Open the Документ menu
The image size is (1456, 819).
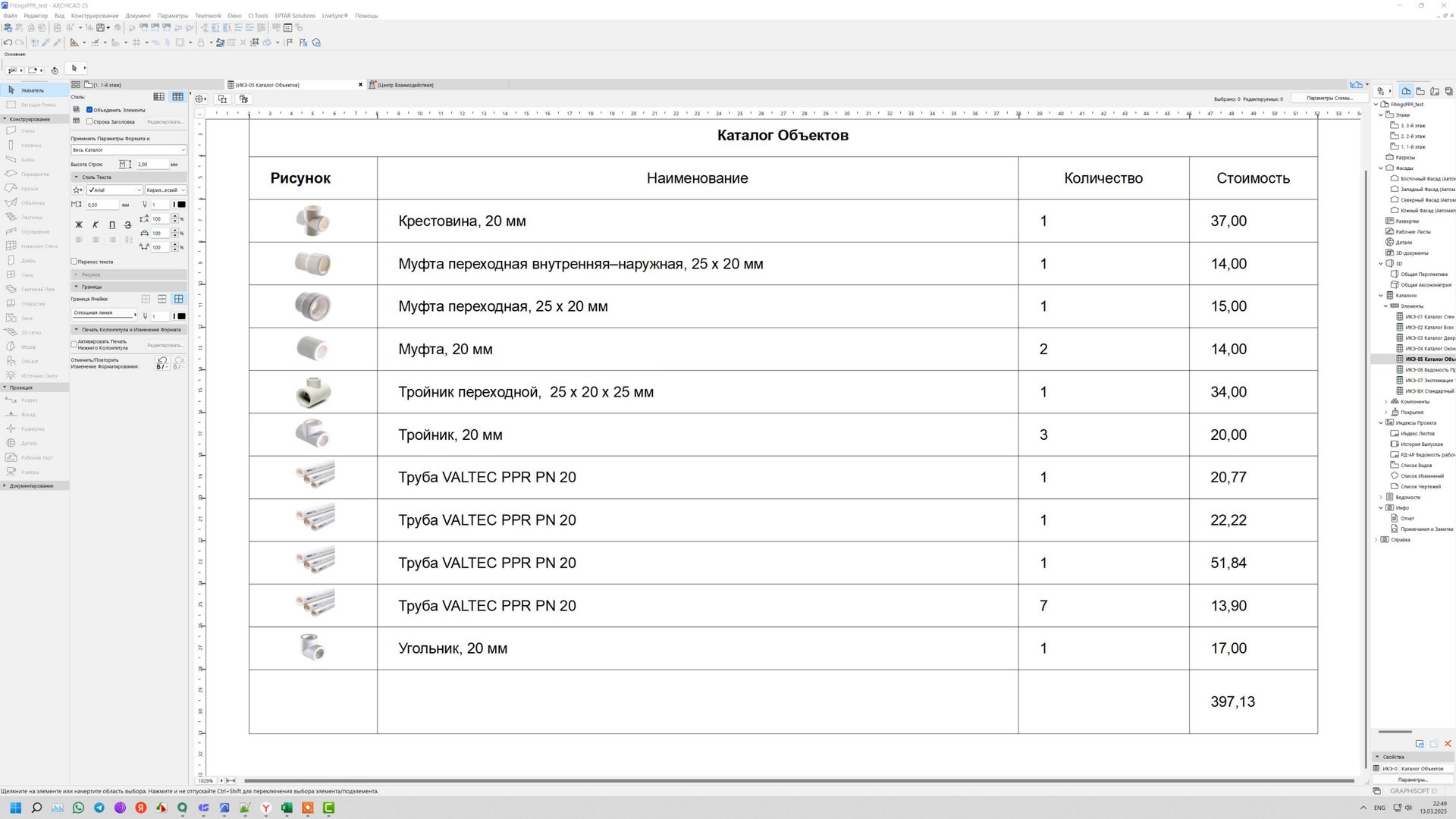point(137,16)
